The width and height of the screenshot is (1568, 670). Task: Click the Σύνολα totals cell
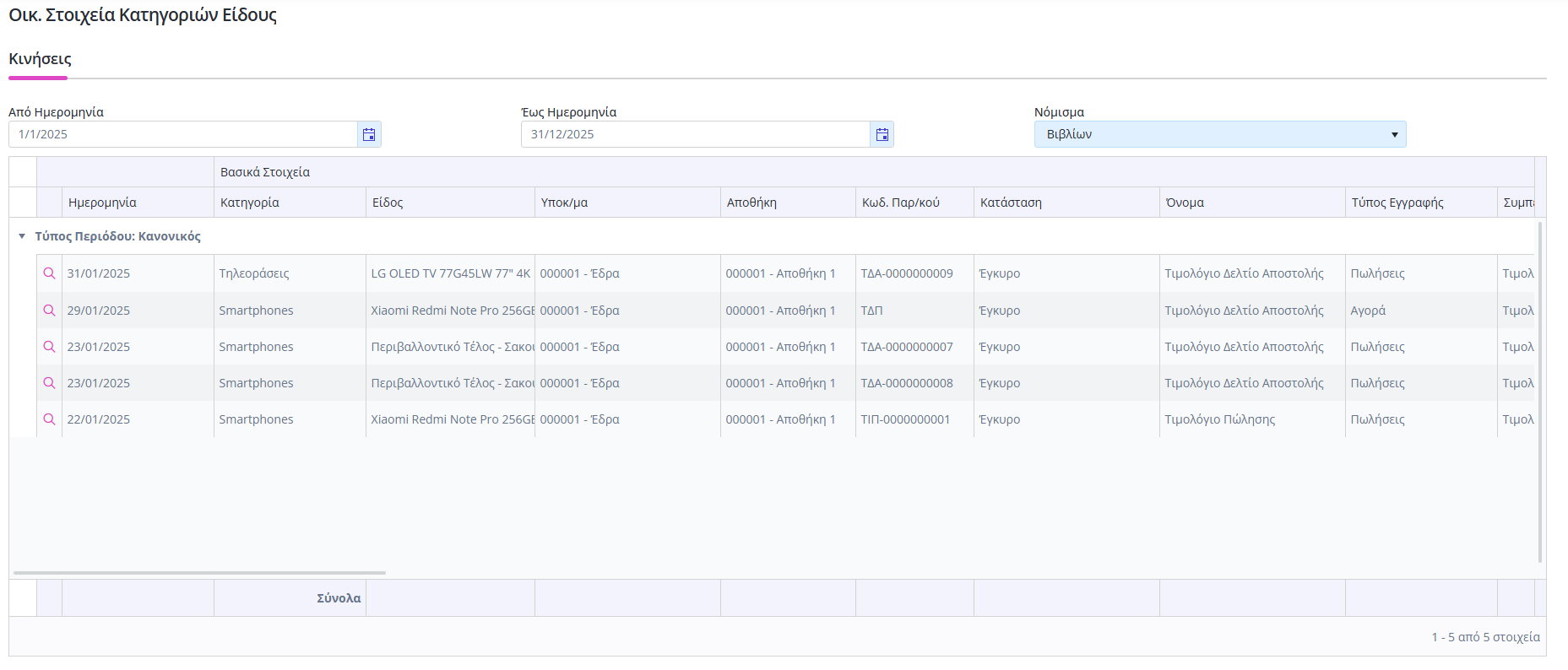click(290, 598)
